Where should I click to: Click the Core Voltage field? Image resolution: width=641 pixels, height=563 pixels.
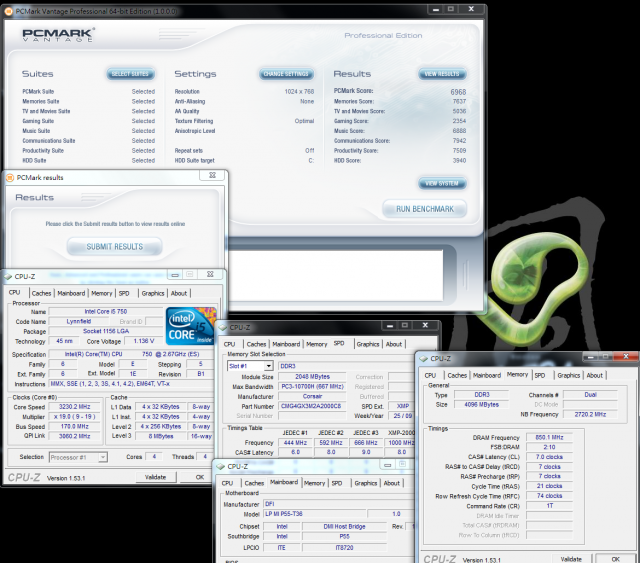(143, 341)
